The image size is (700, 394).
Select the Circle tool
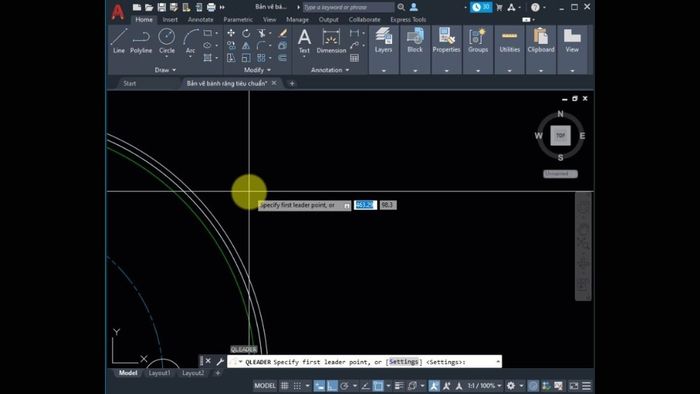pos(167,41)
